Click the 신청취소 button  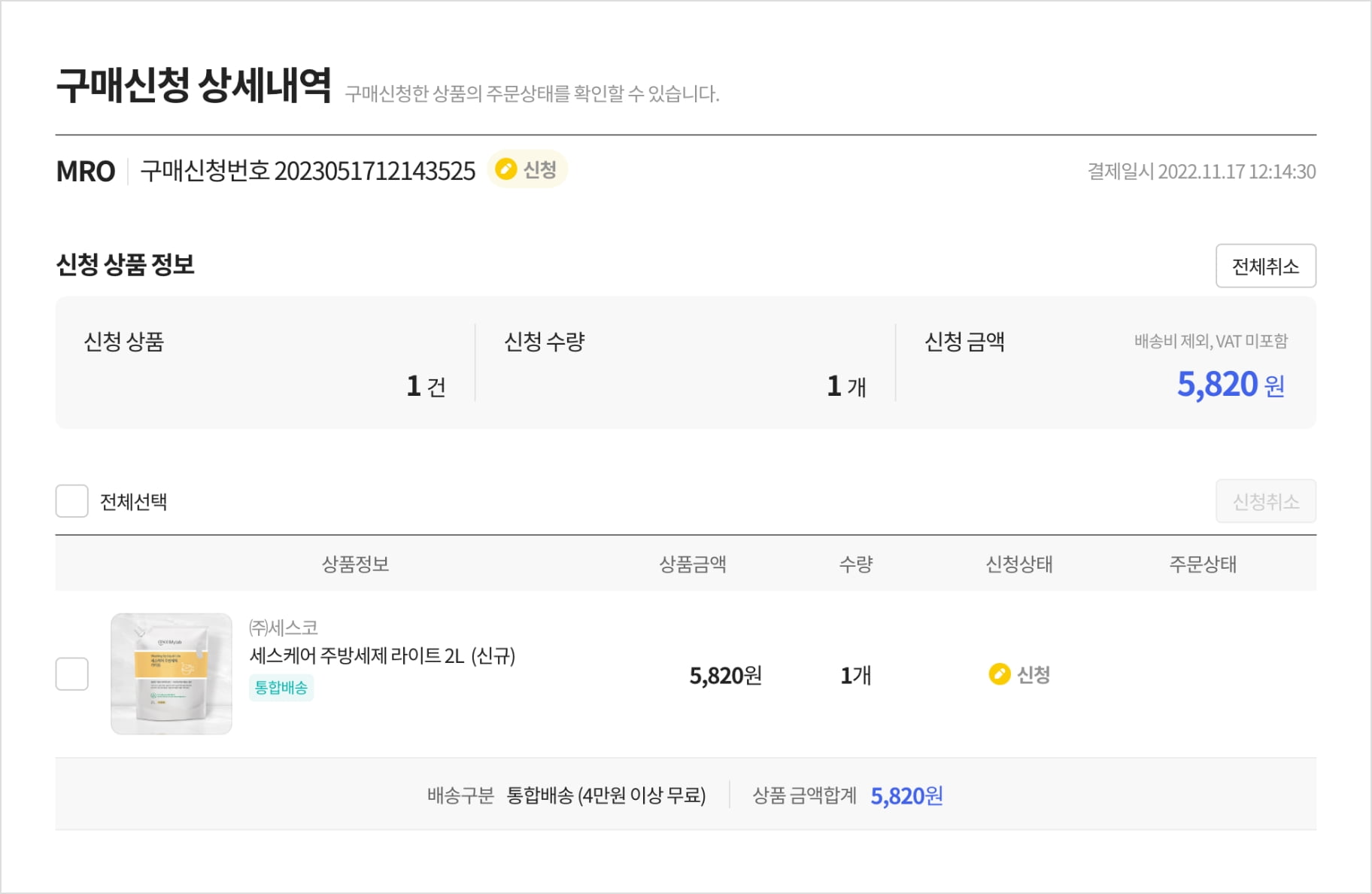click(1265, 501)
